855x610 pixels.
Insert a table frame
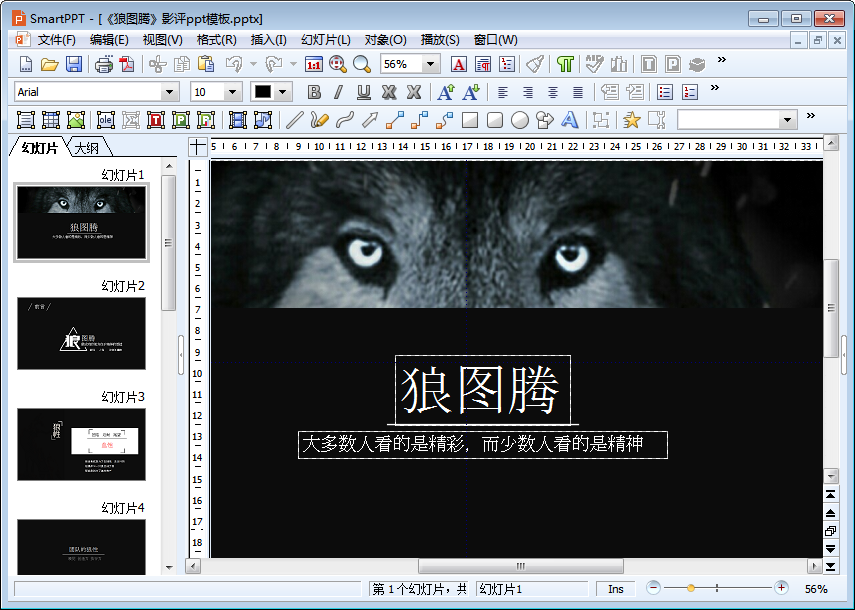(x=51, y=120)
